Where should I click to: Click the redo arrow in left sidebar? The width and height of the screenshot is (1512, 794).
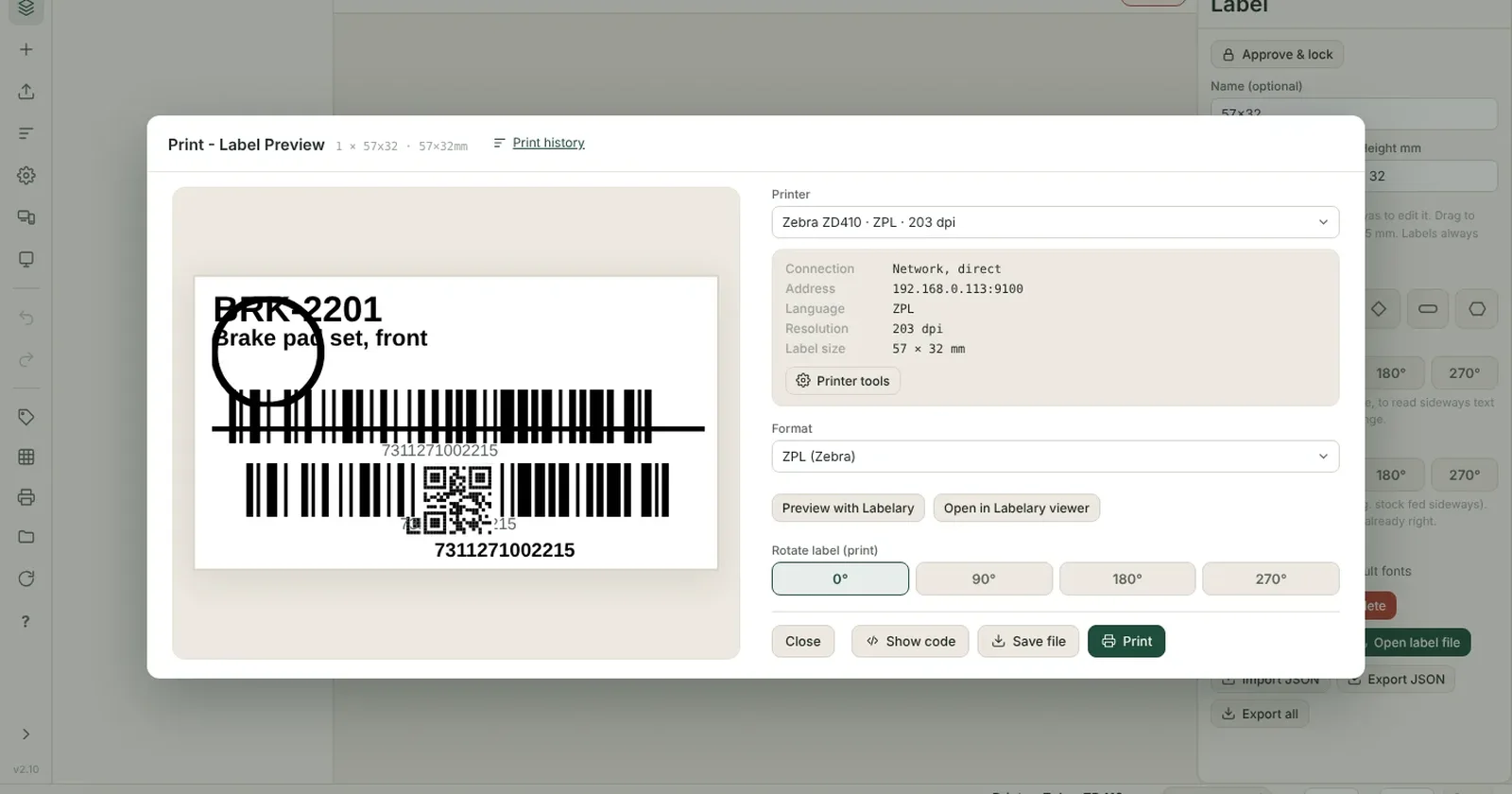tap(26, 359)
